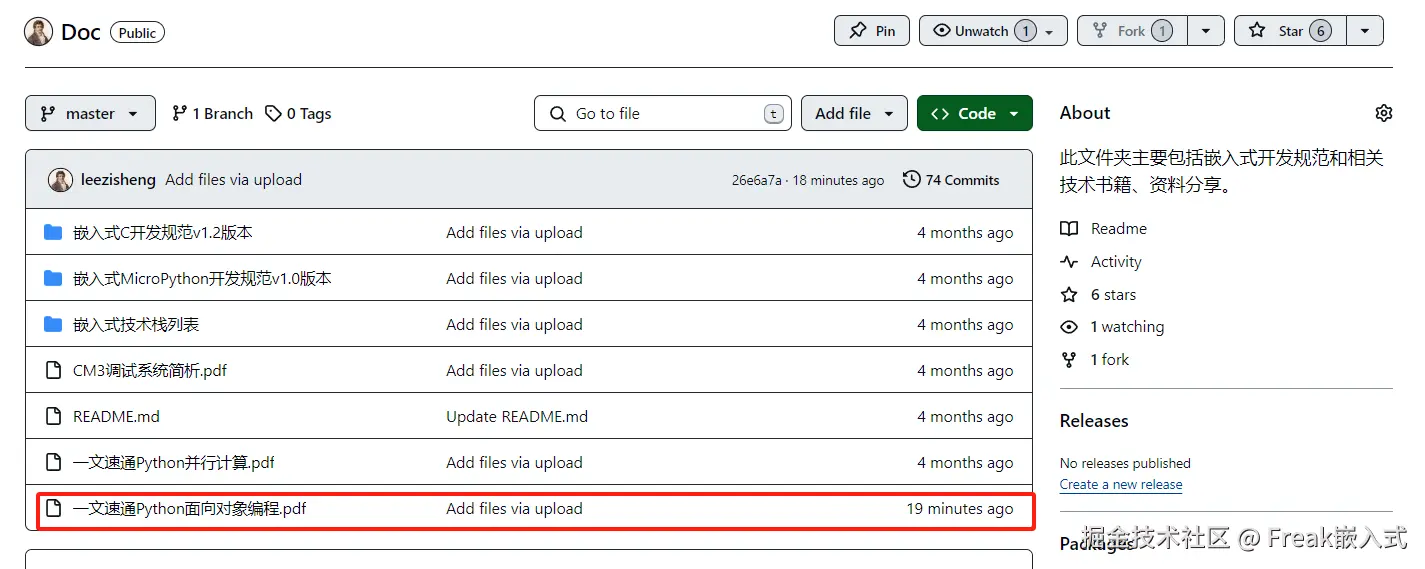
Task: View the 0 Tags link
Action: click(x=298, y=113)
